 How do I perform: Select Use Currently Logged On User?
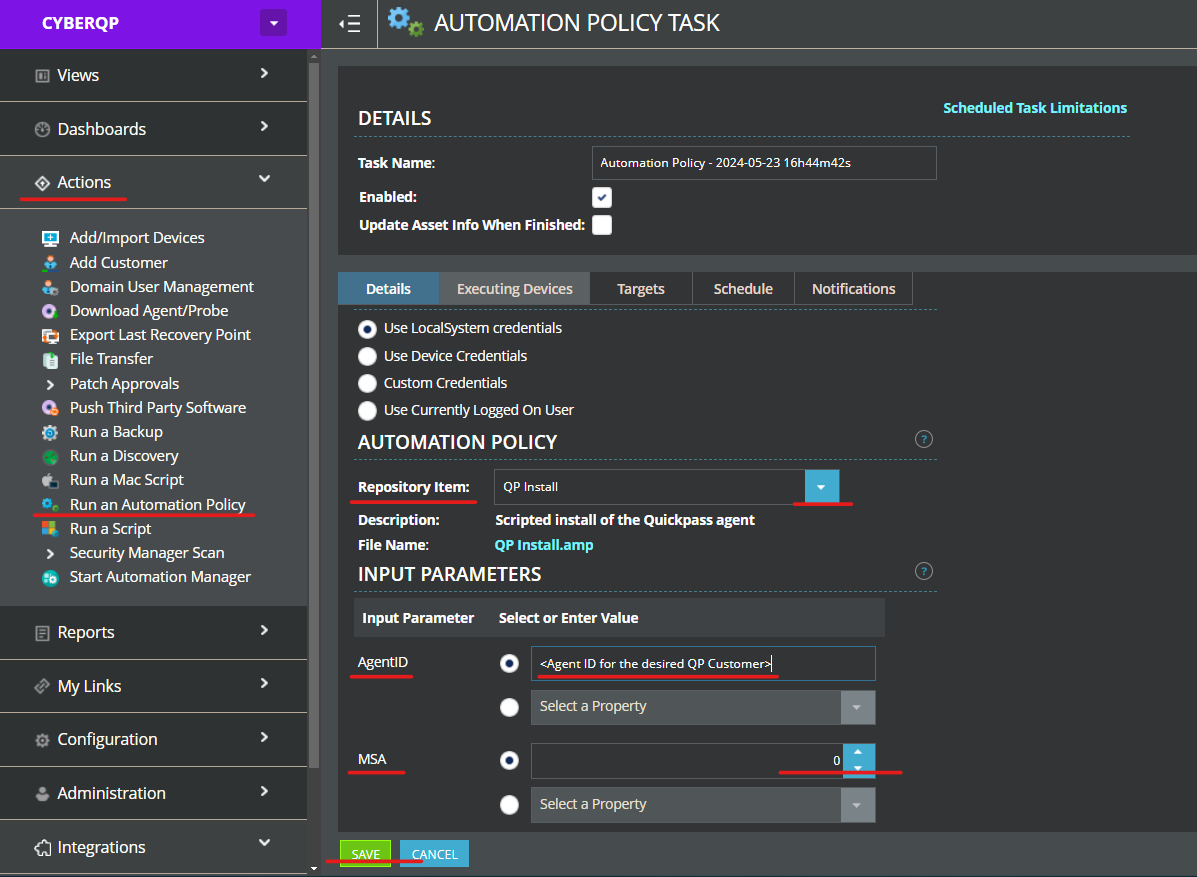367,411
